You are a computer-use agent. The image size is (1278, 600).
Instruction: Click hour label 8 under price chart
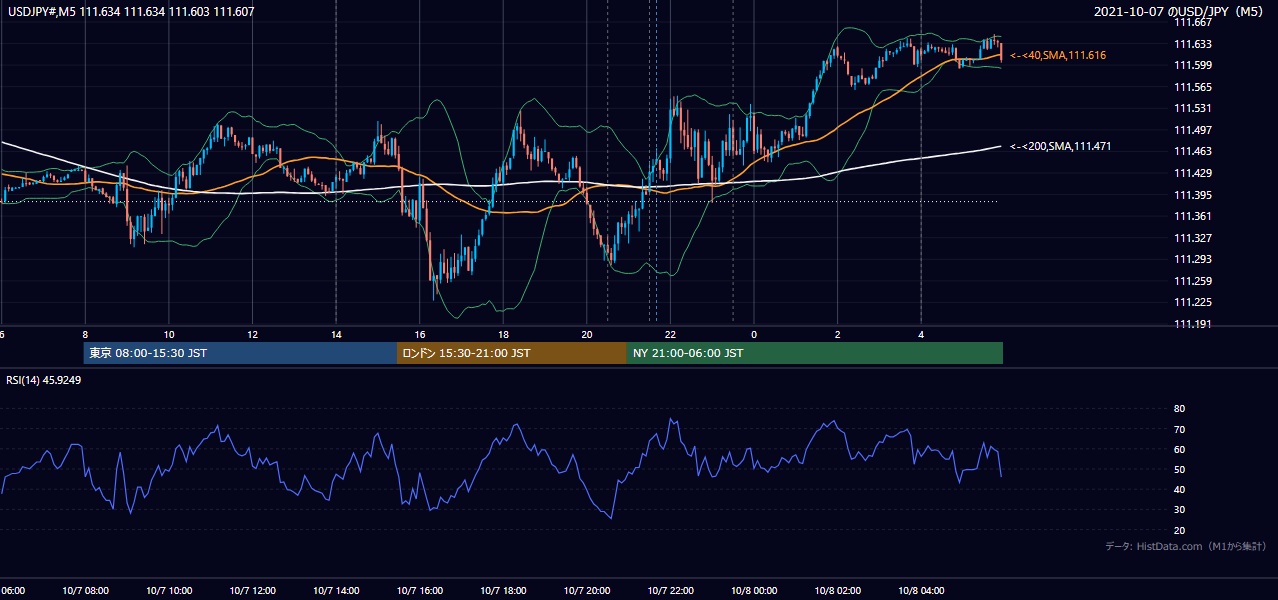coord(85,335)
